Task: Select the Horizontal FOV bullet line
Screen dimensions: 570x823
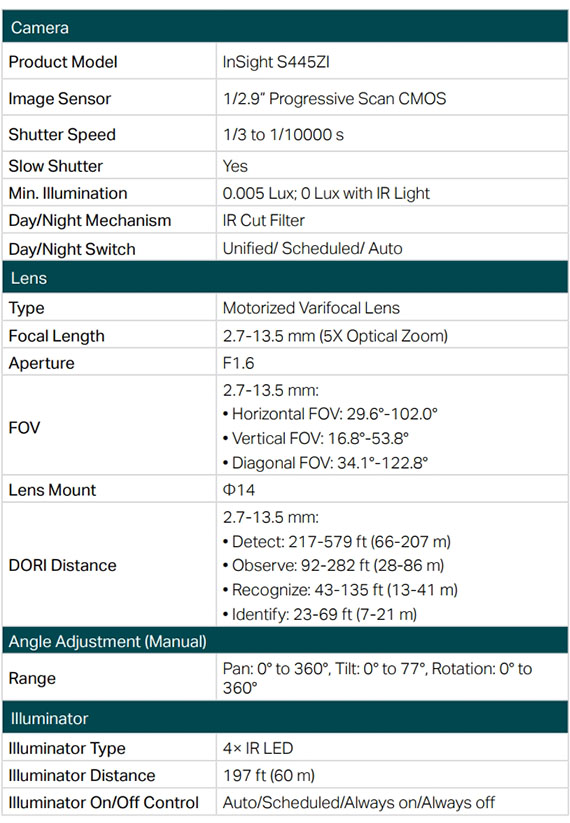Action: tap(330, 414)
